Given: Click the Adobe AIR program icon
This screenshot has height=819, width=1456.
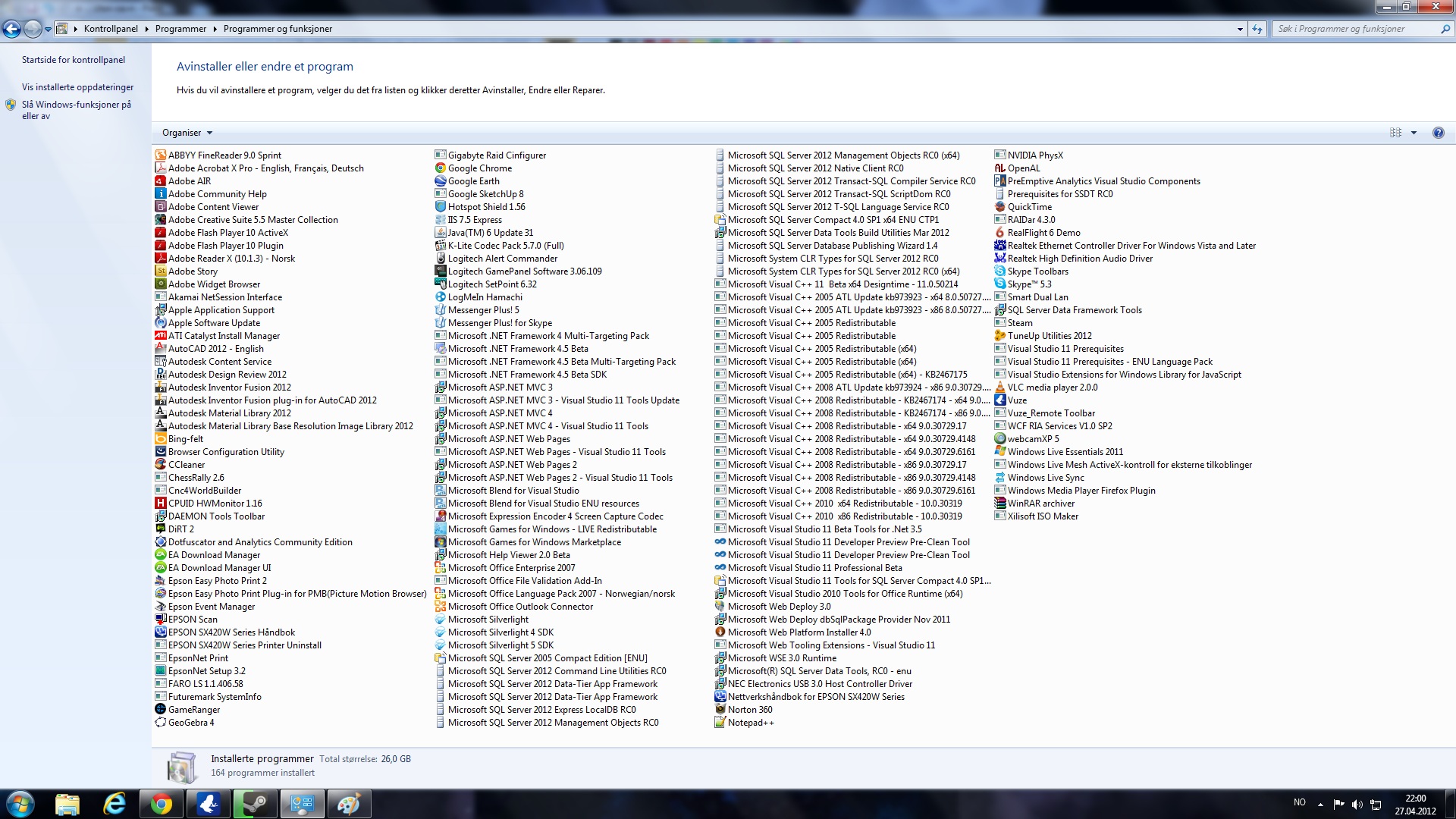Looking at the screenshot, I should pos(160,181).
